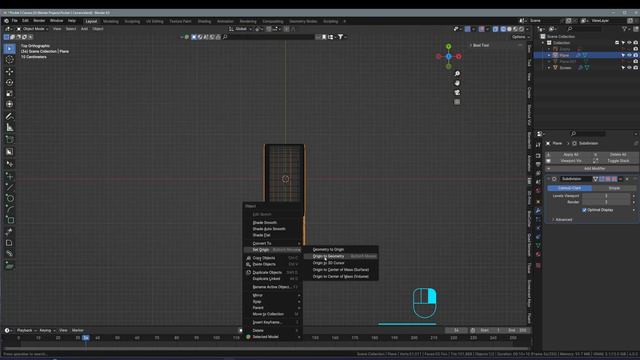Viewport: 640px width, 360px height.
Task: Select the Annotate pencil tool
Action: [9, 117]
